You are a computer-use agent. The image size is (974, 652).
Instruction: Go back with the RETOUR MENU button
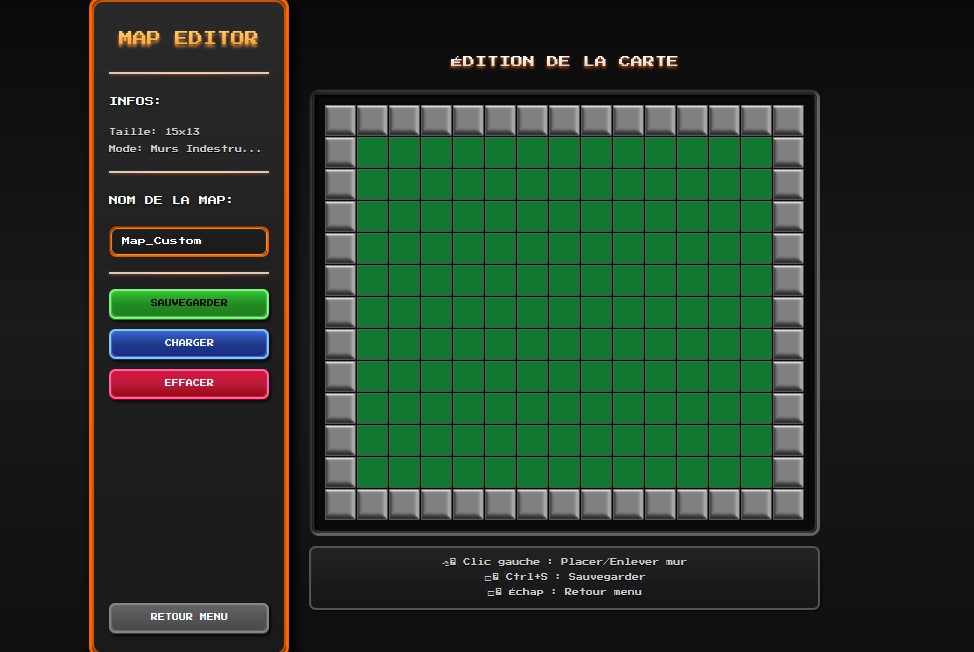tap(189, 617)
